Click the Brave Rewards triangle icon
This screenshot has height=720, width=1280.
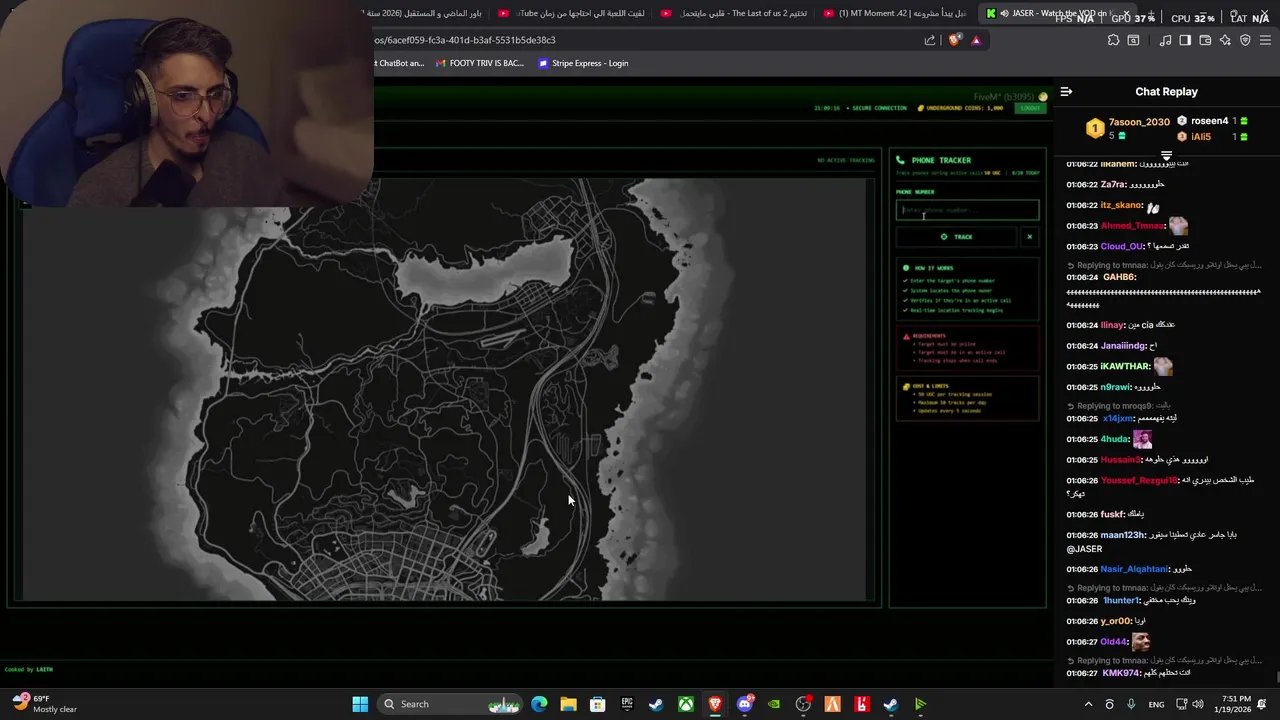976,40
